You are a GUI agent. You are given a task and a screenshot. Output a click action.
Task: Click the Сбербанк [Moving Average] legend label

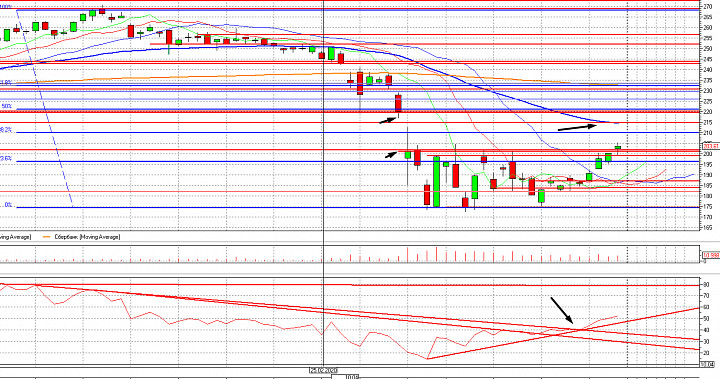(x=87, y=237)
